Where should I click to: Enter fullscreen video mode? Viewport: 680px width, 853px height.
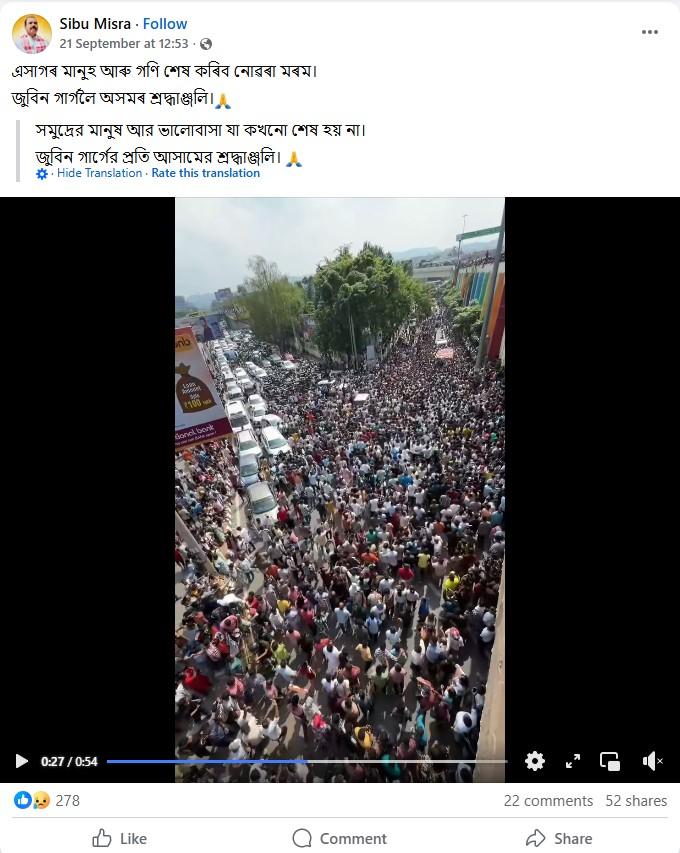pyautogui.click(x=572, y=761)
